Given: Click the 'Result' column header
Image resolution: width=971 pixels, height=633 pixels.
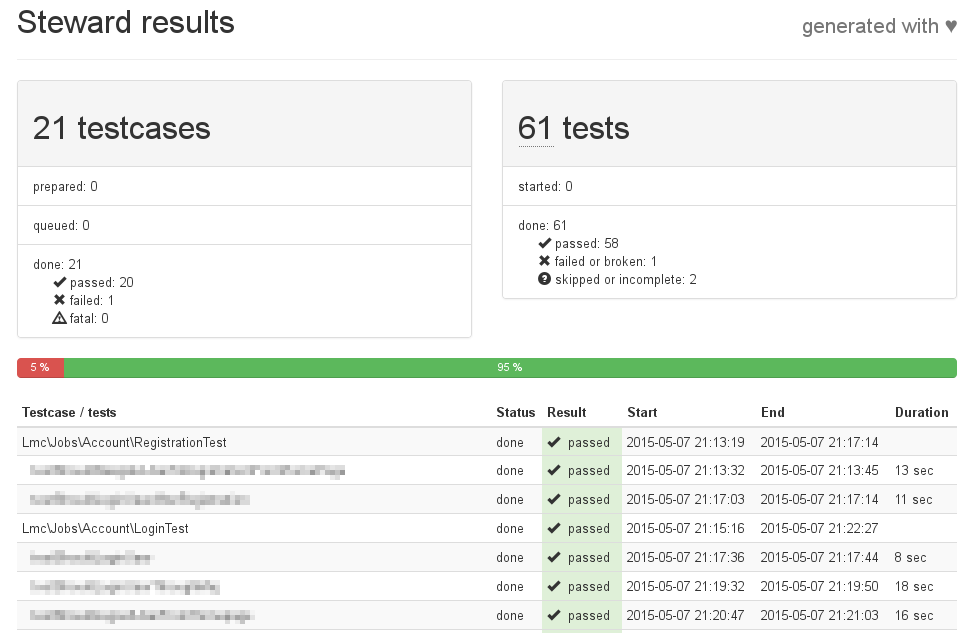Looking at the screenshot, I should [x=566, y=412].
